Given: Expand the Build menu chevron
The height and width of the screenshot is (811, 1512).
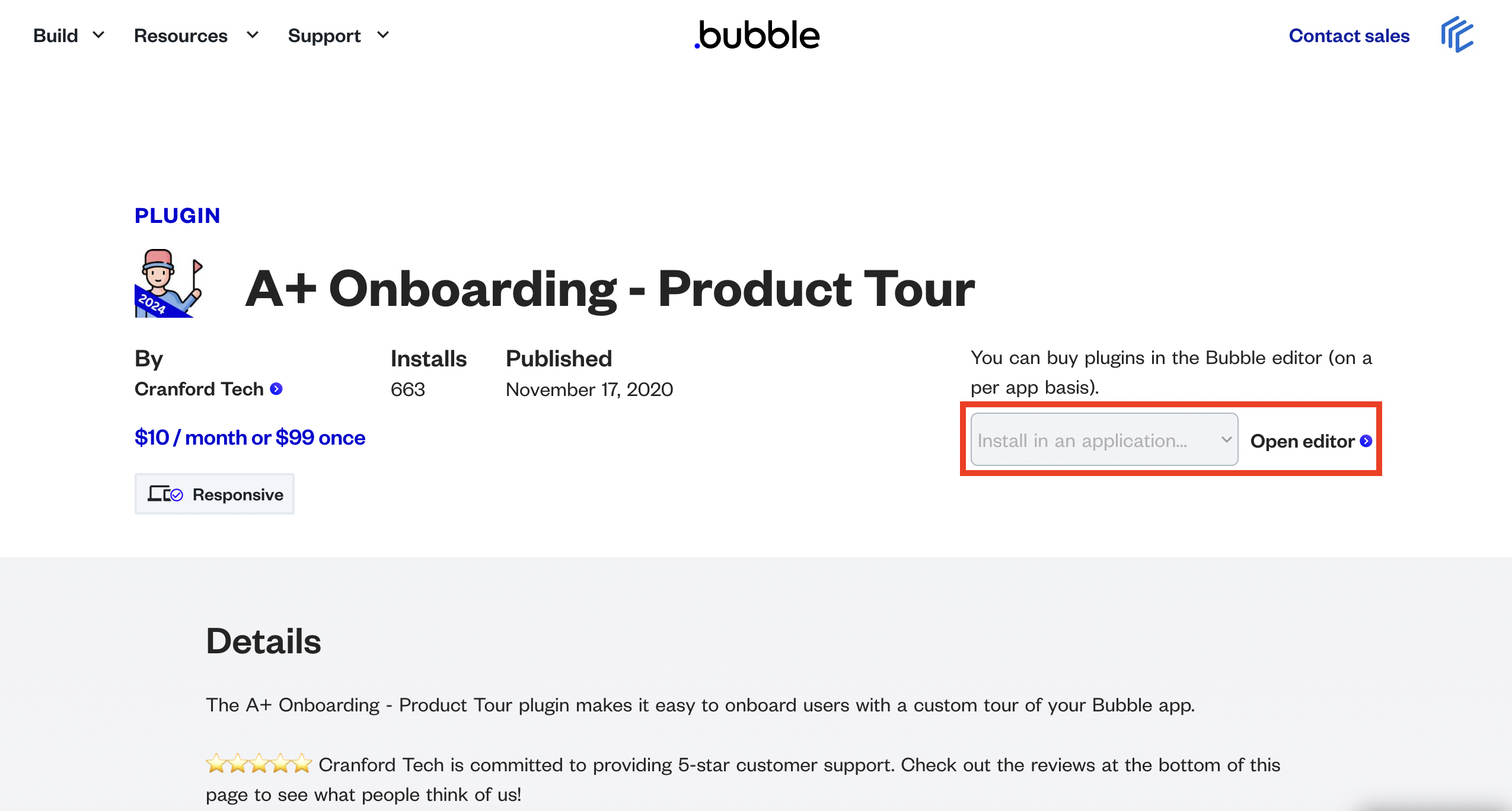Looking at the screenshot, I should pos(98,35).
